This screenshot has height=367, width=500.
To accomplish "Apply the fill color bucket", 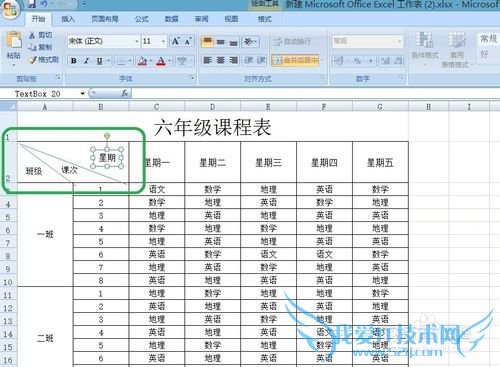I will 143,61.
